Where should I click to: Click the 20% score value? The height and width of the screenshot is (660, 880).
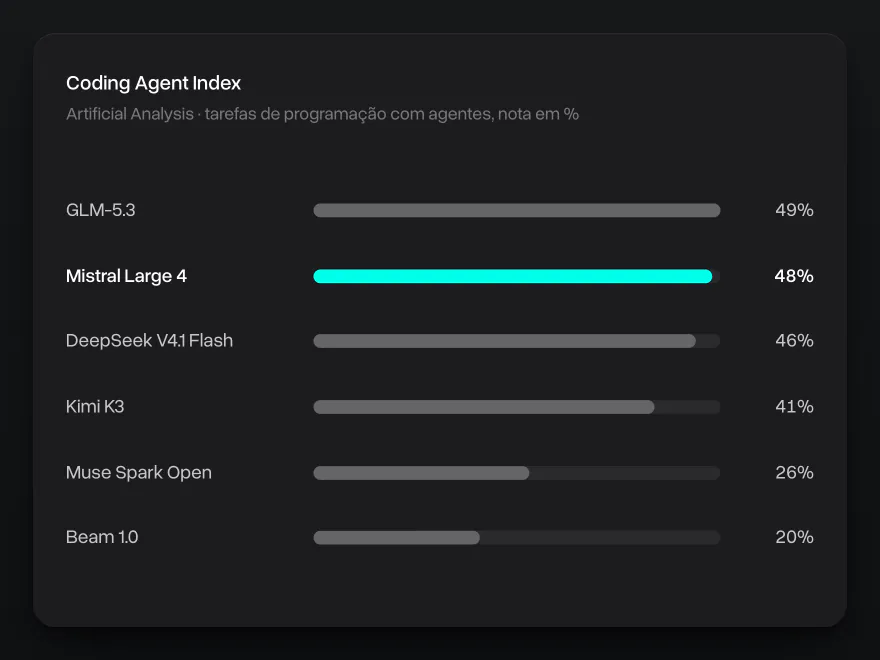pos(794,537)
